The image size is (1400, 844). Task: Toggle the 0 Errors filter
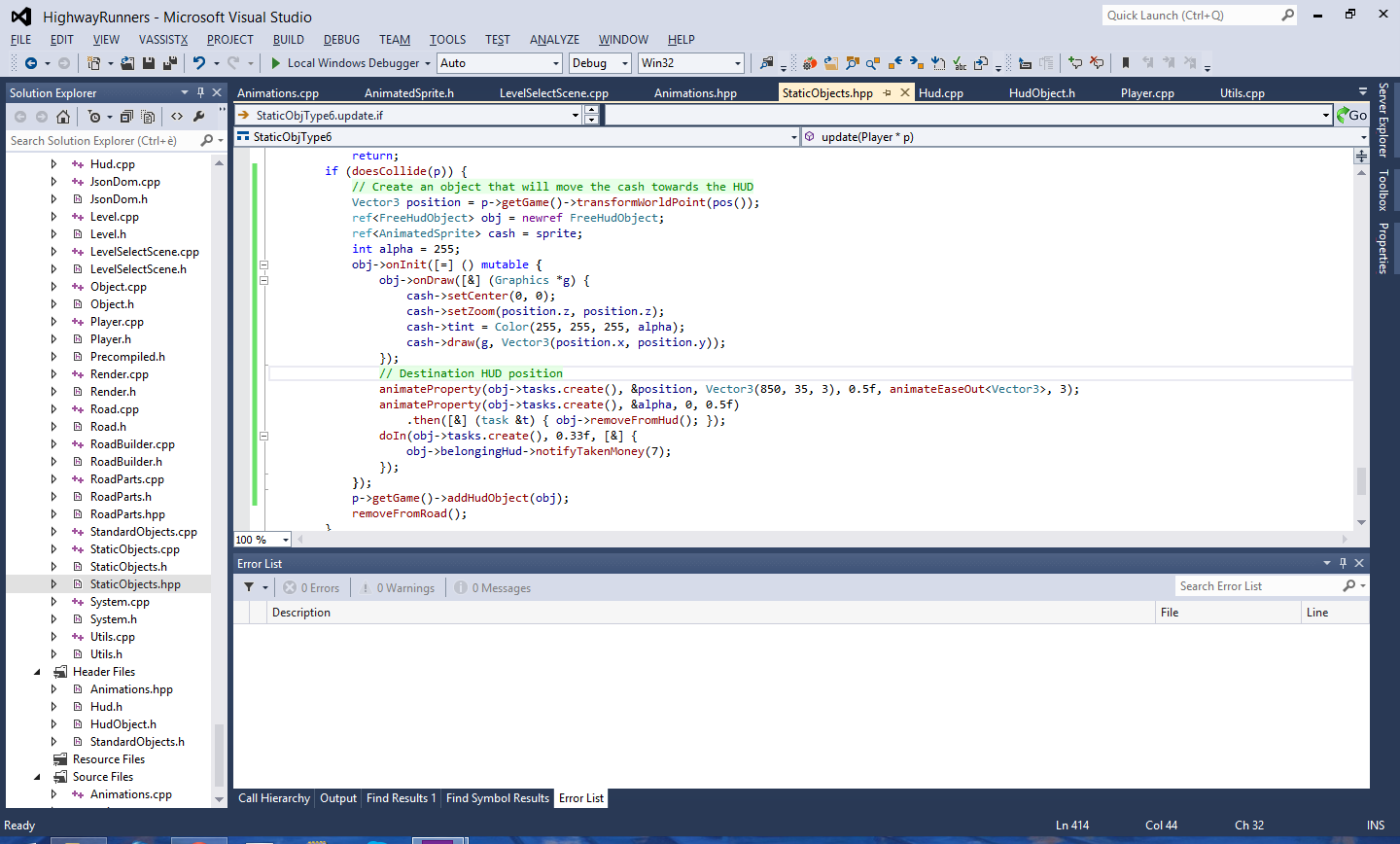[311, 588]
